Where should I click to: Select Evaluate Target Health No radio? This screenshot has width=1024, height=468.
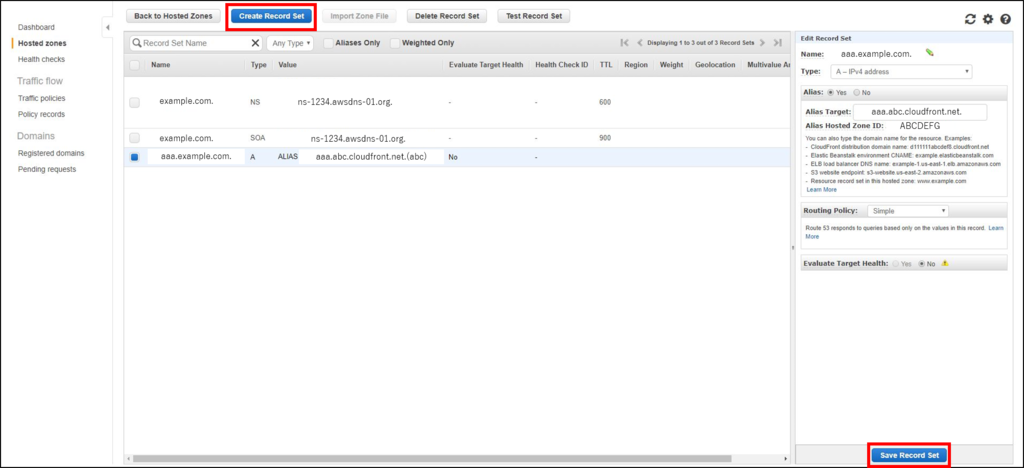(x=922, y=264)
